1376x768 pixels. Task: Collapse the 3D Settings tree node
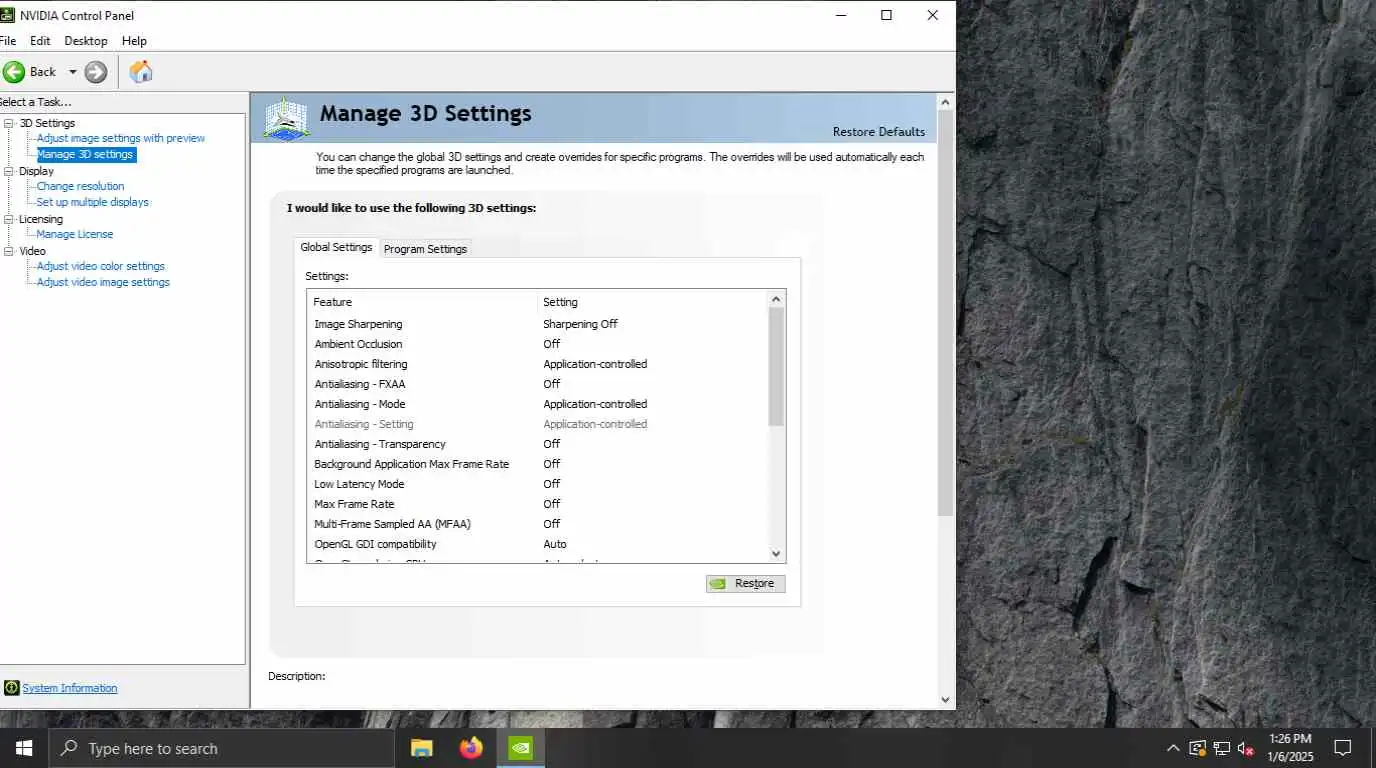pyautogui.click(x=9, y=123)
